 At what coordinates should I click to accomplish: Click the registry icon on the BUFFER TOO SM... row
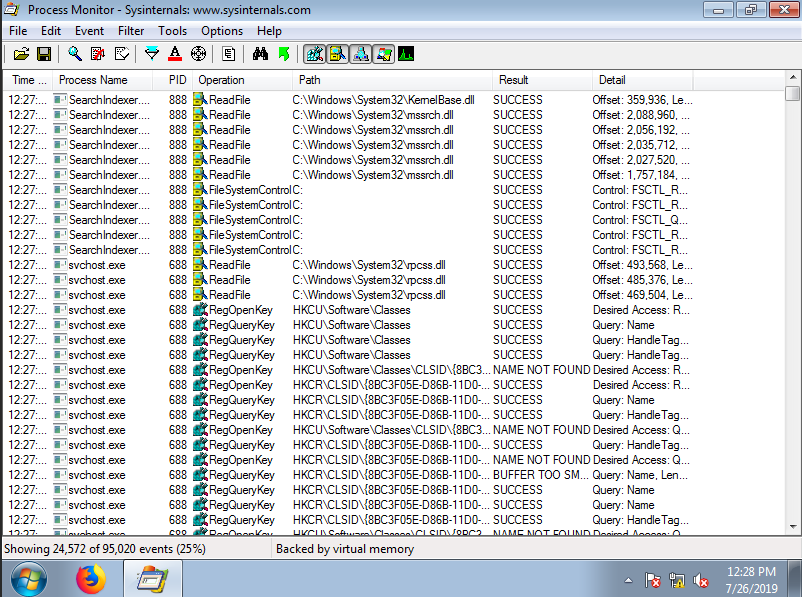pos(200,475)
